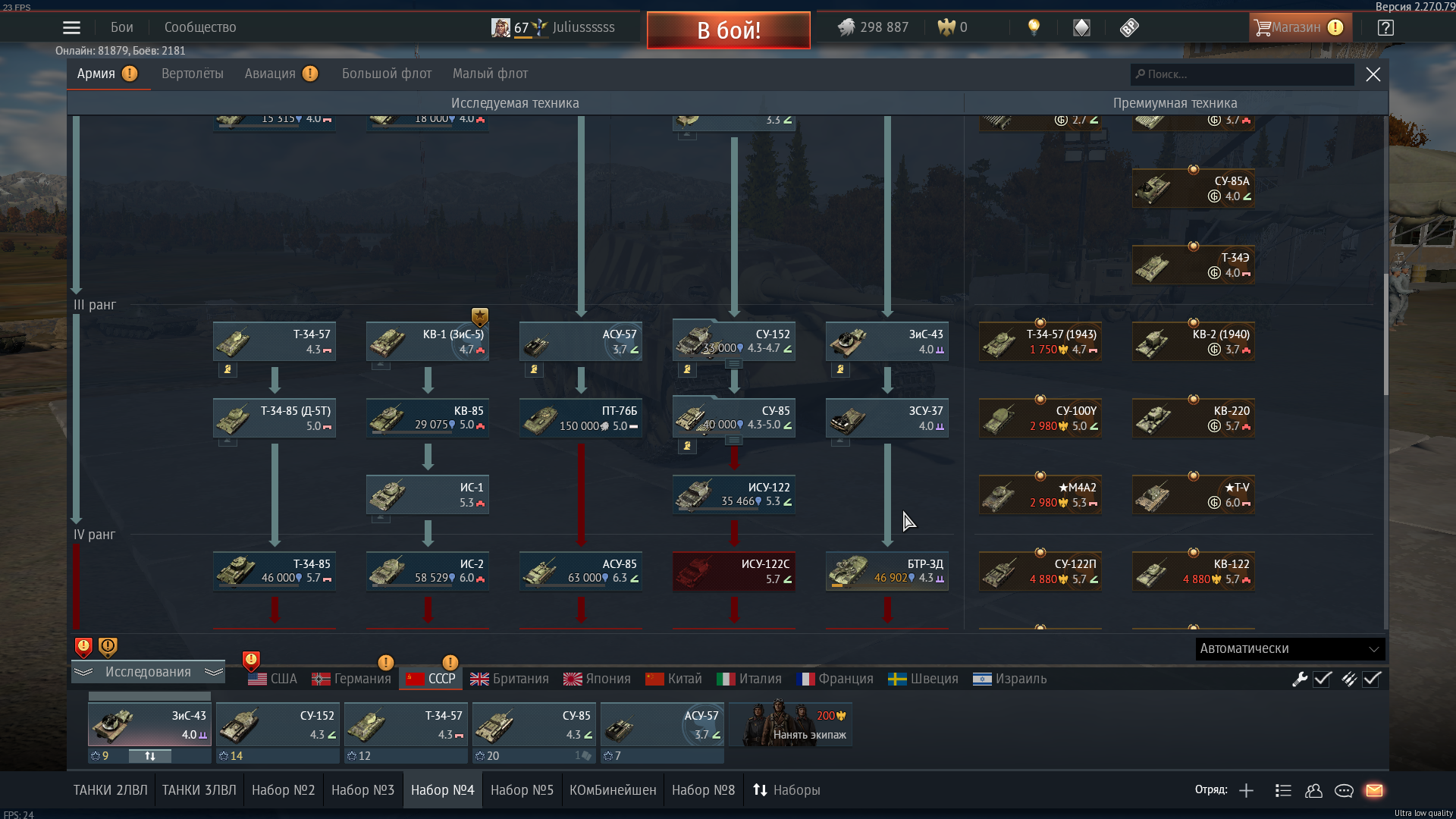This screenshot has height=819, width=1456.
Task: Switch to Малый флот tab
Action: (491, 74)
